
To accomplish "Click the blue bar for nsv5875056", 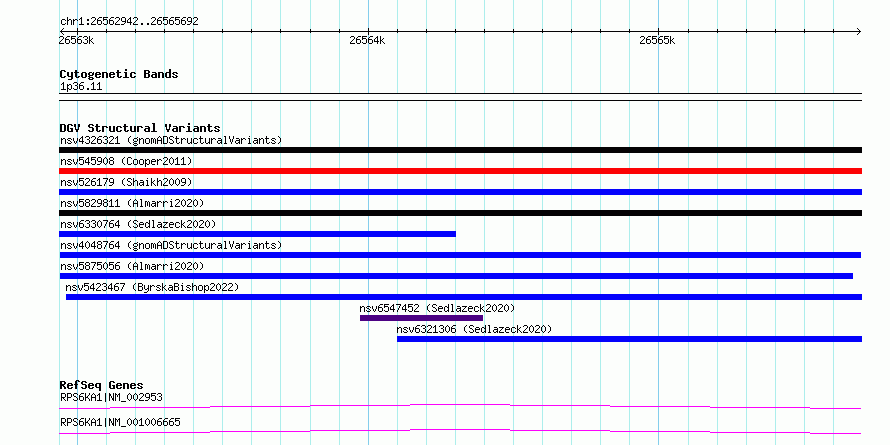I will point(456,276).
